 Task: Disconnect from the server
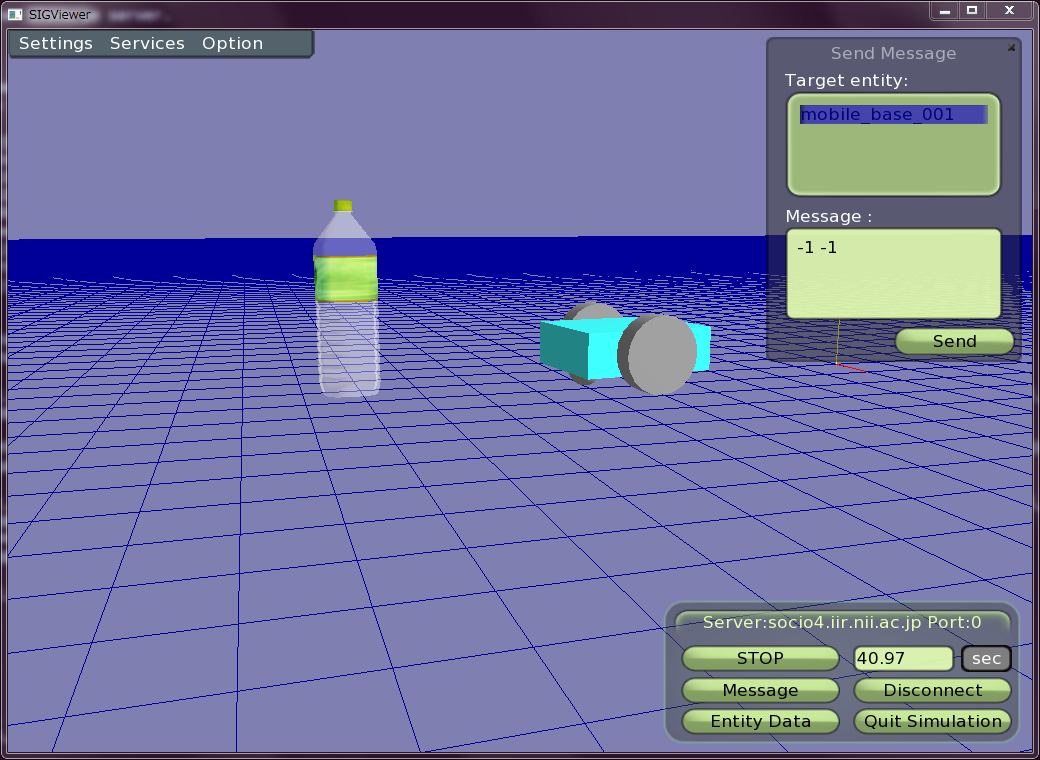[932, 691]
